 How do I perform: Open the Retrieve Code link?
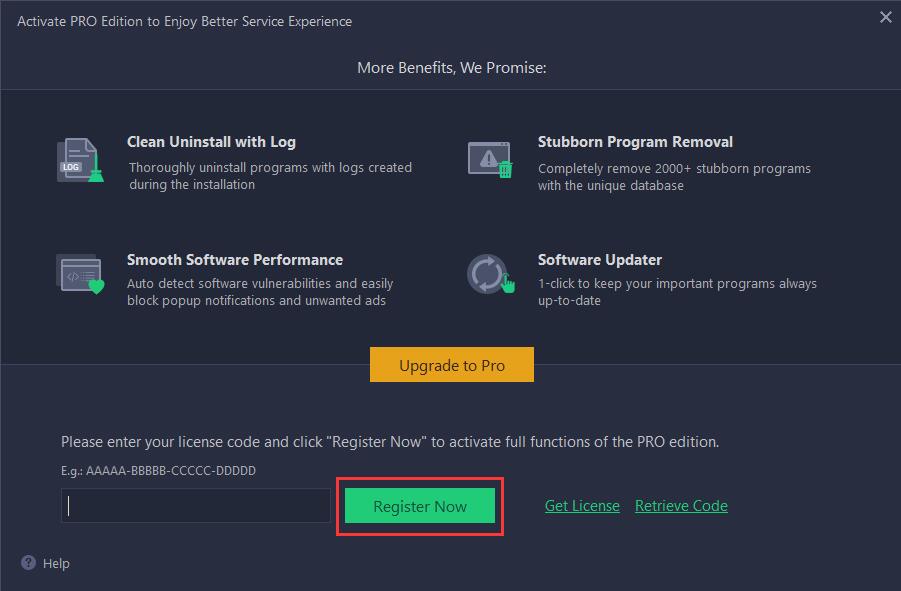click(x=681, y=506)
